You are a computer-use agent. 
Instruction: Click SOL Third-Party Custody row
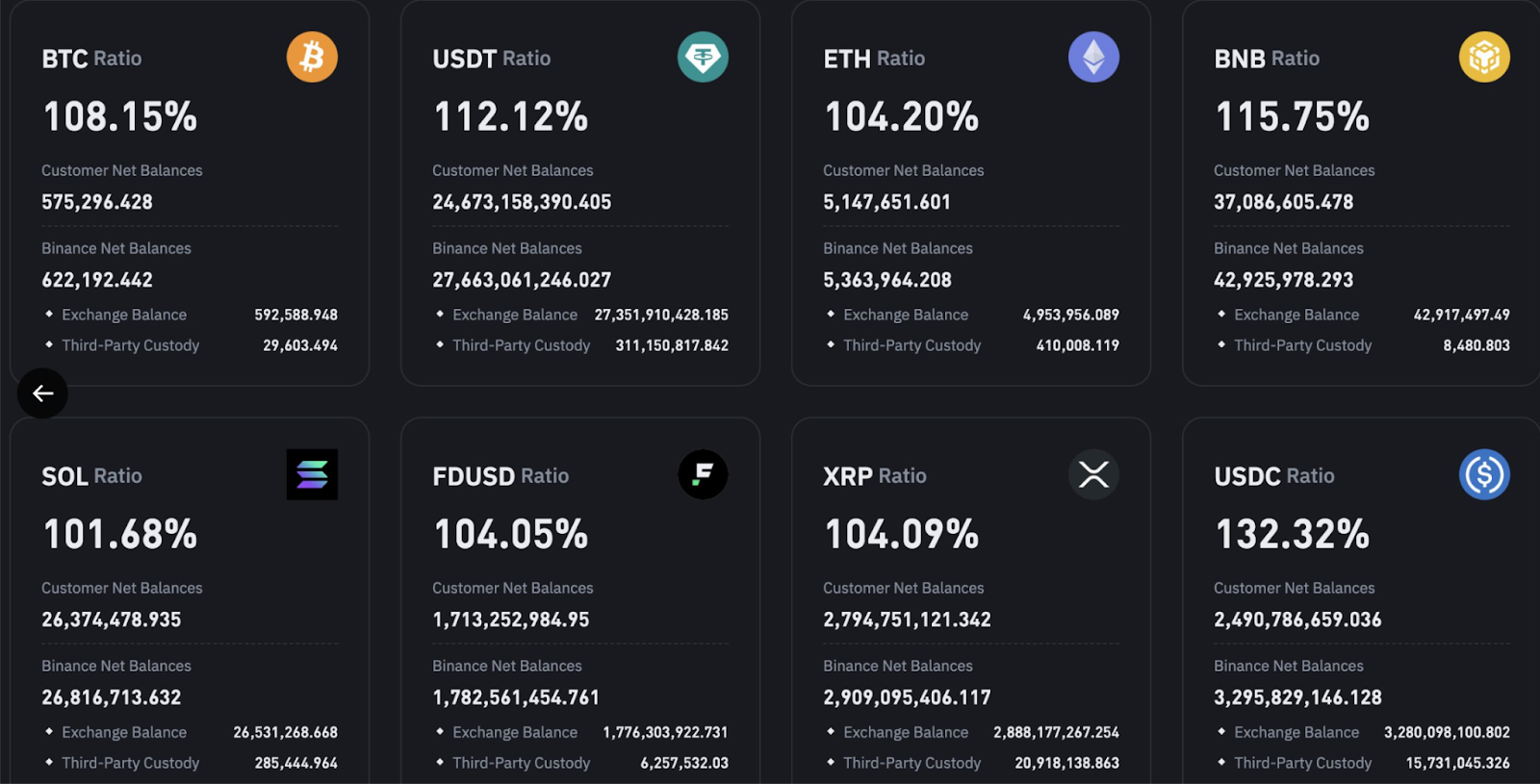click(x=190, y=763)
